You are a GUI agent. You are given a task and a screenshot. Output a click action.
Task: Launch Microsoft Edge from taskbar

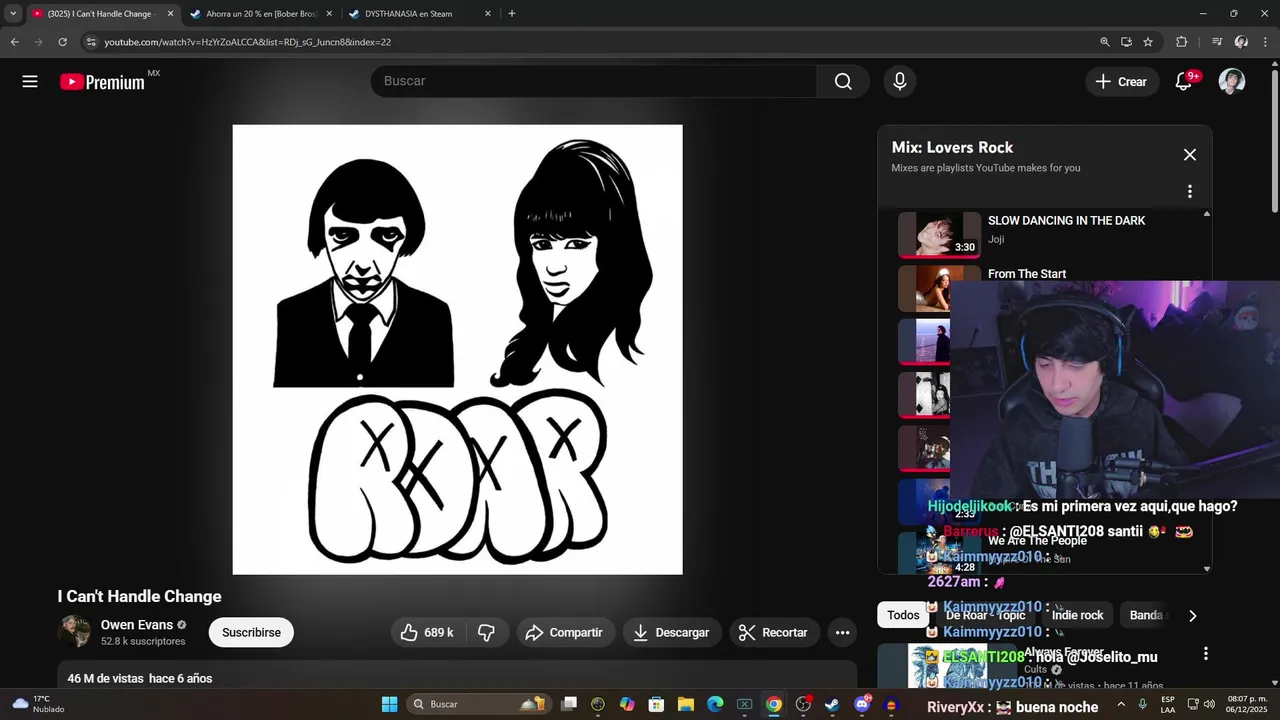pos(715,704)
